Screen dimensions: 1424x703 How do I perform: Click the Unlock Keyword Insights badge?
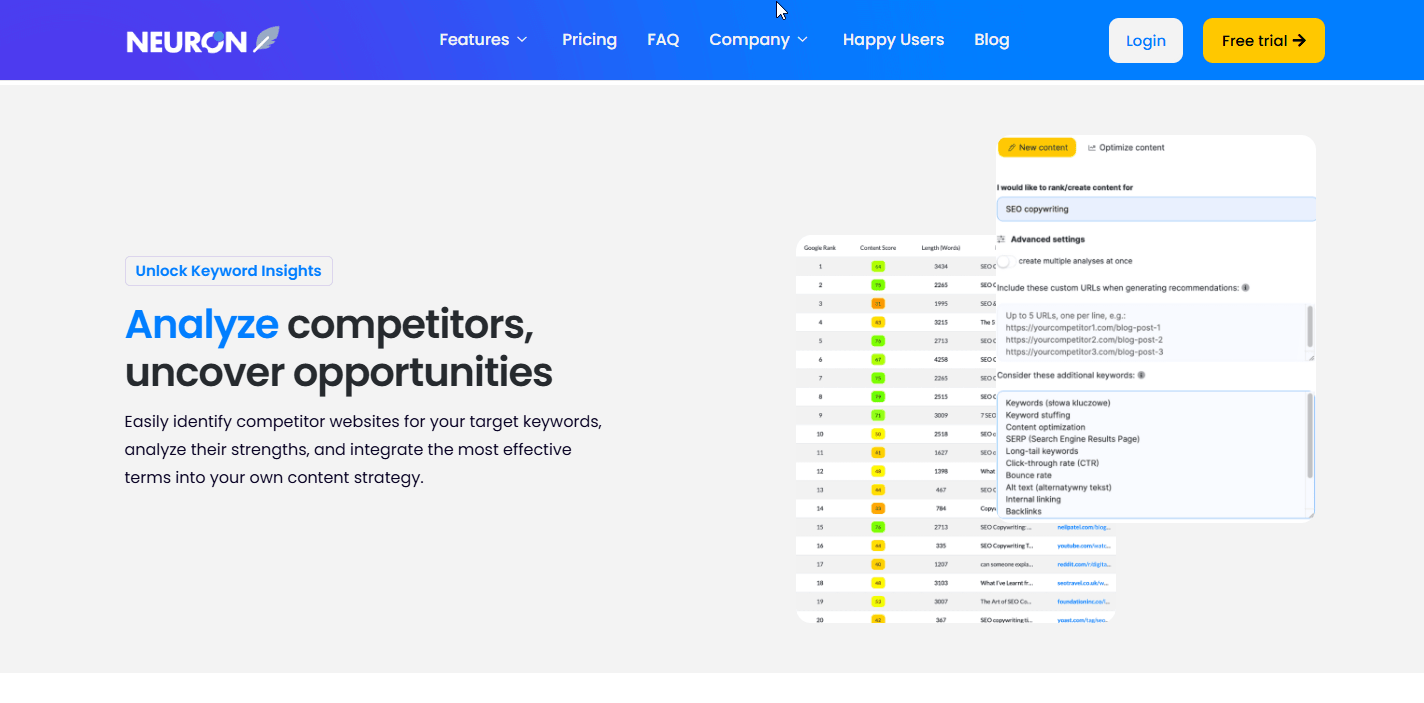(229, 271)
